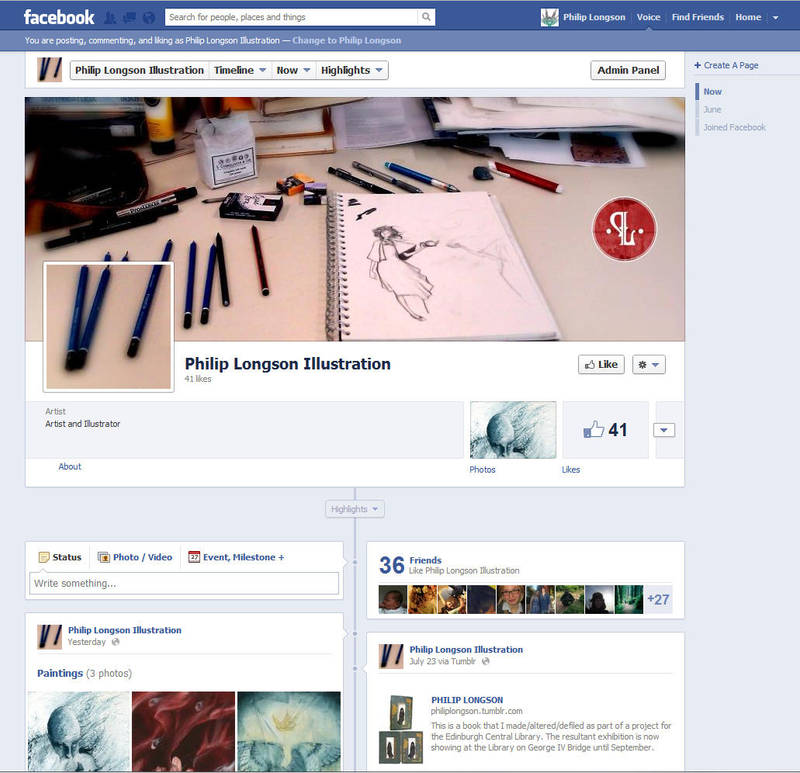This screenshot has height=773, width=800.
Task: Select Now in timeline sidebar
Action: [x=712, y=92]
